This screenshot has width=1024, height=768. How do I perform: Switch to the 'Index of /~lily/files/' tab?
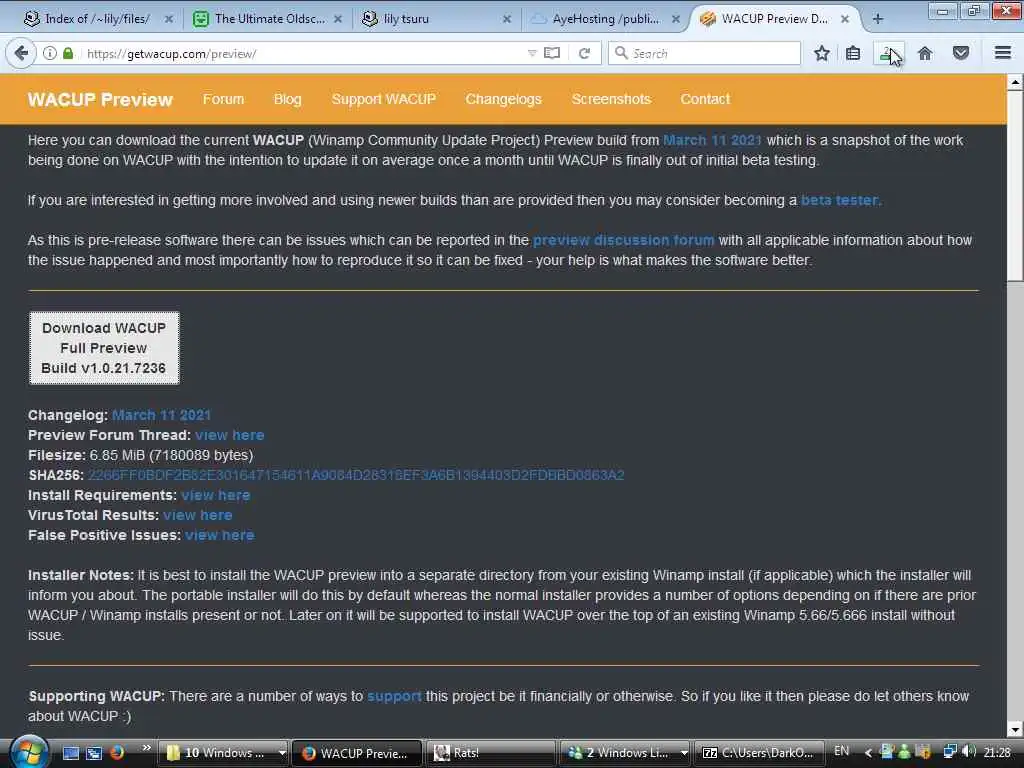[97, 19]
